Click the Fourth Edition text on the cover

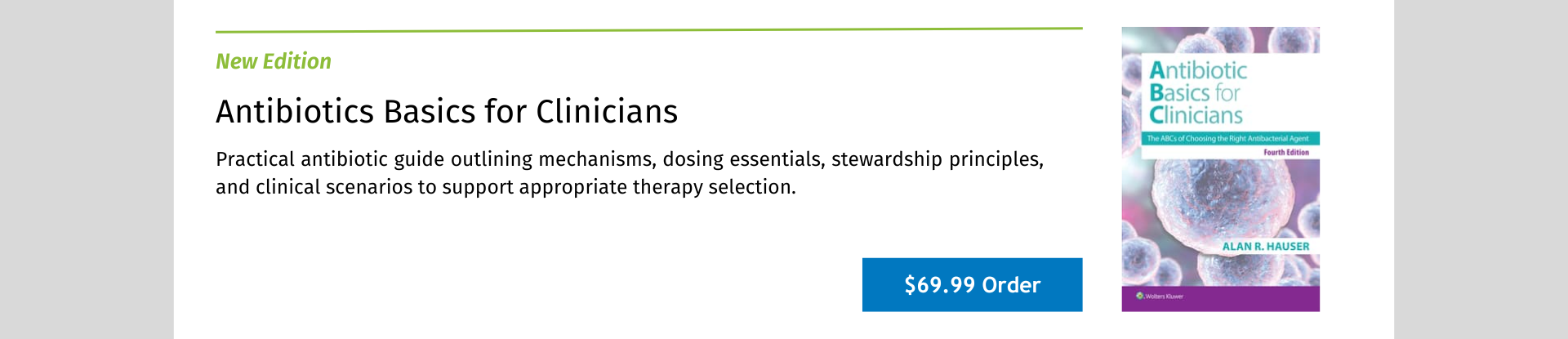click(1285, 153)
